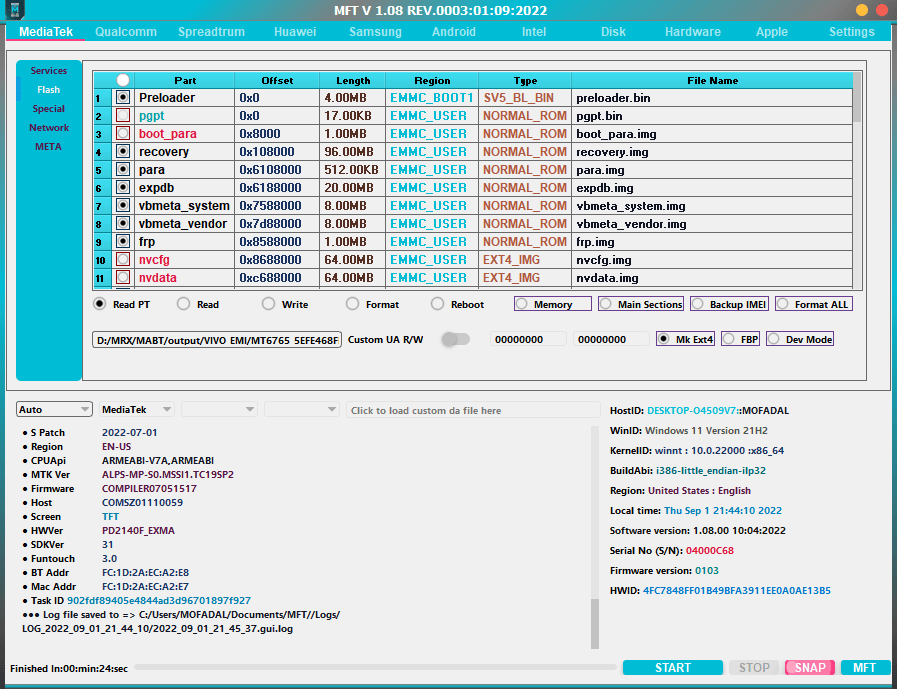The height and width of the screenshot is (689, 897).
Task: Toggle the Custom UA R/W switch
Action: (x=456, y=339)
